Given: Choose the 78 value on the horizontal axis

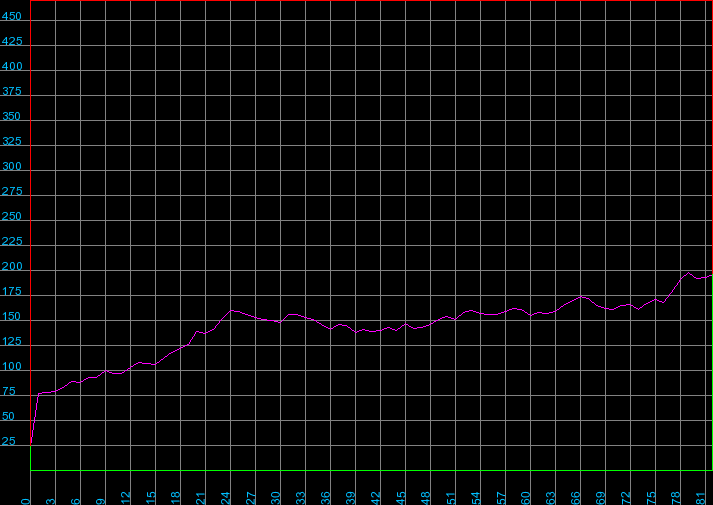Looking at the screenshot, I should (676, 498).
